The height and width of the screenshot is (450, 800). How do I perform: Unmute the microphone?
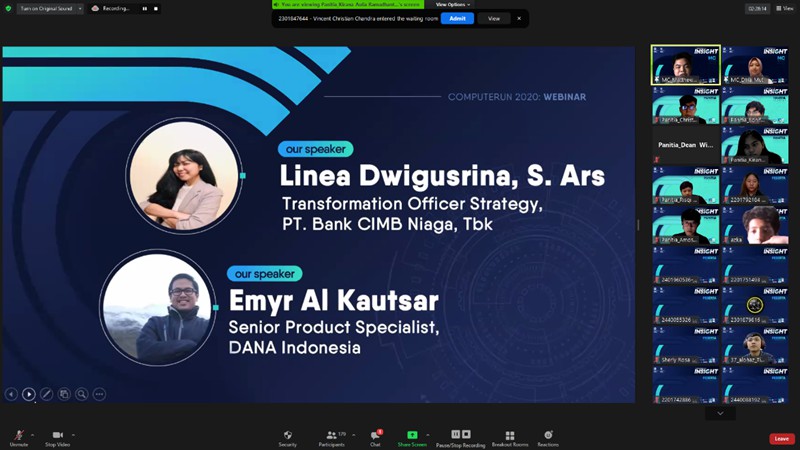[19, 438]
